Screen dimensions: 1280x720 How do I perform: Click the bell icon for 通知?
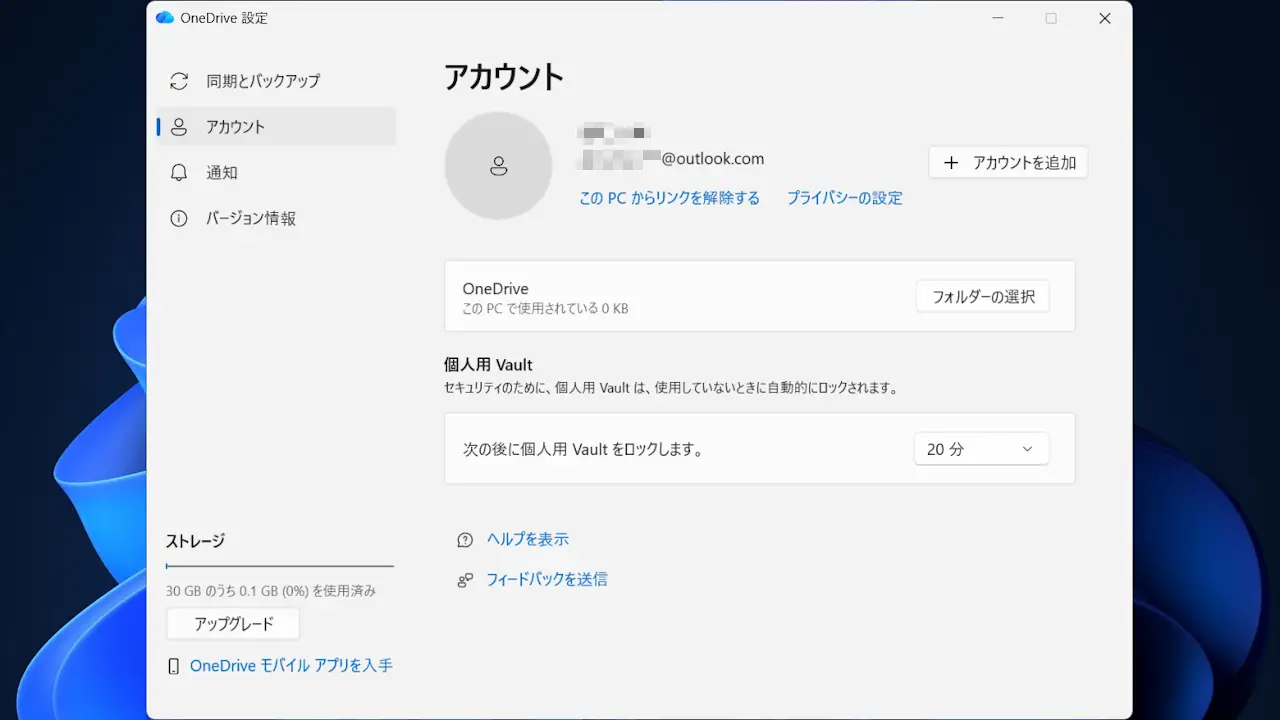click(179, 173)
